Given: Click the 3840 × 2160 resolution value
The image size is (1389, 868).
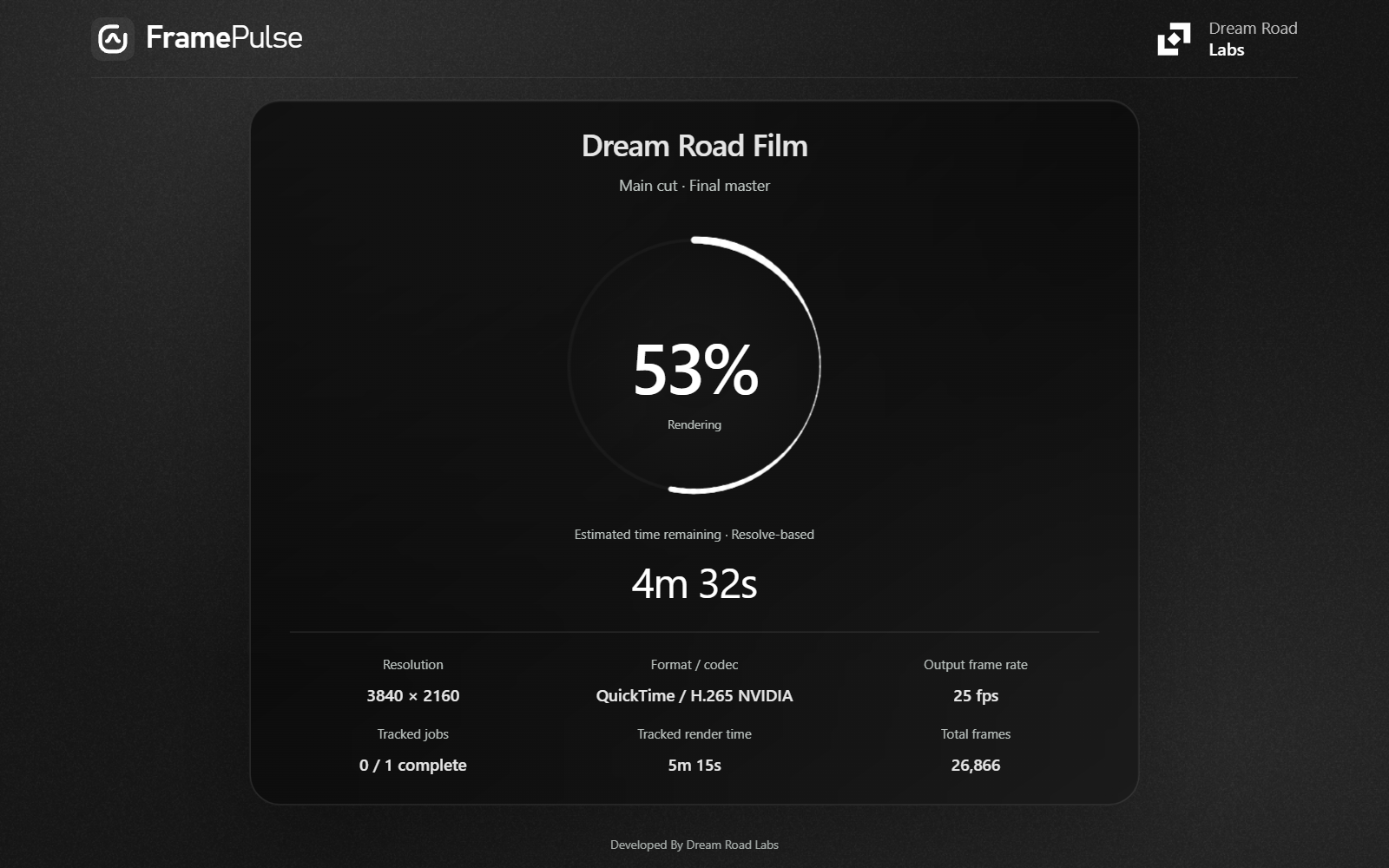Looking at the screenshot, I should pyautogui.click(x=413, y=696).
